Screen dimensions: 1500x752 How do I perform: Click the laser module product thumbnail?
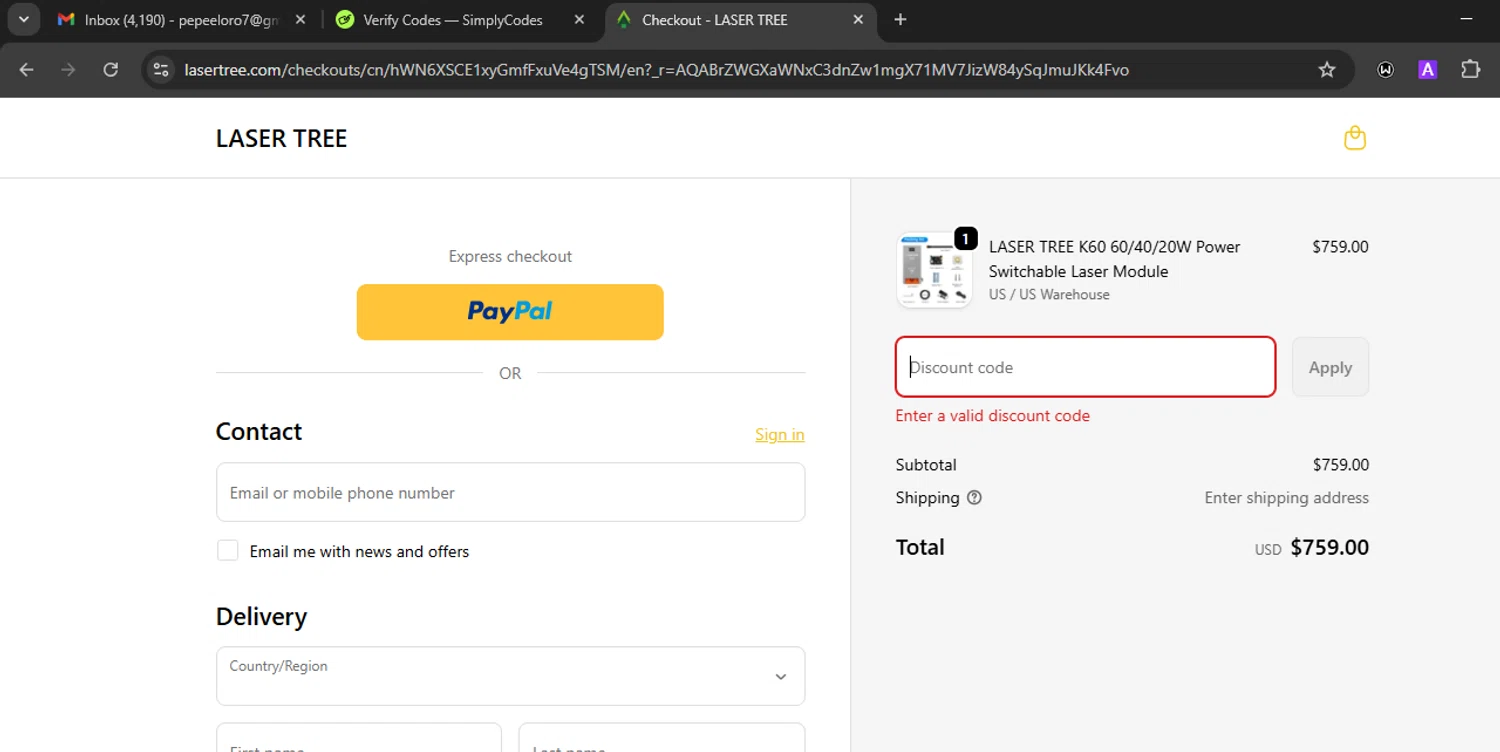coord(934,270)
